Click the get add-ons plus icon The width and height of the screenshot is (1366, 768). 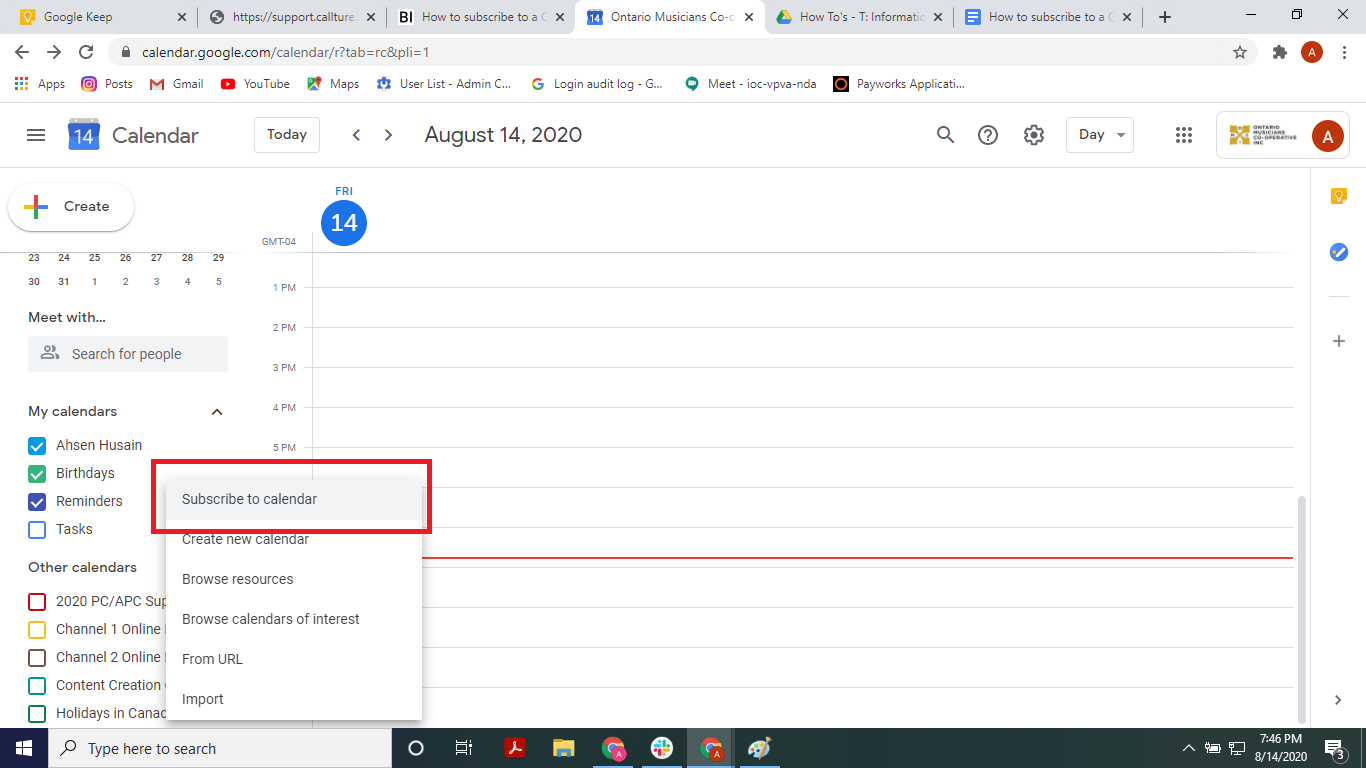(x=1339, y=341)
